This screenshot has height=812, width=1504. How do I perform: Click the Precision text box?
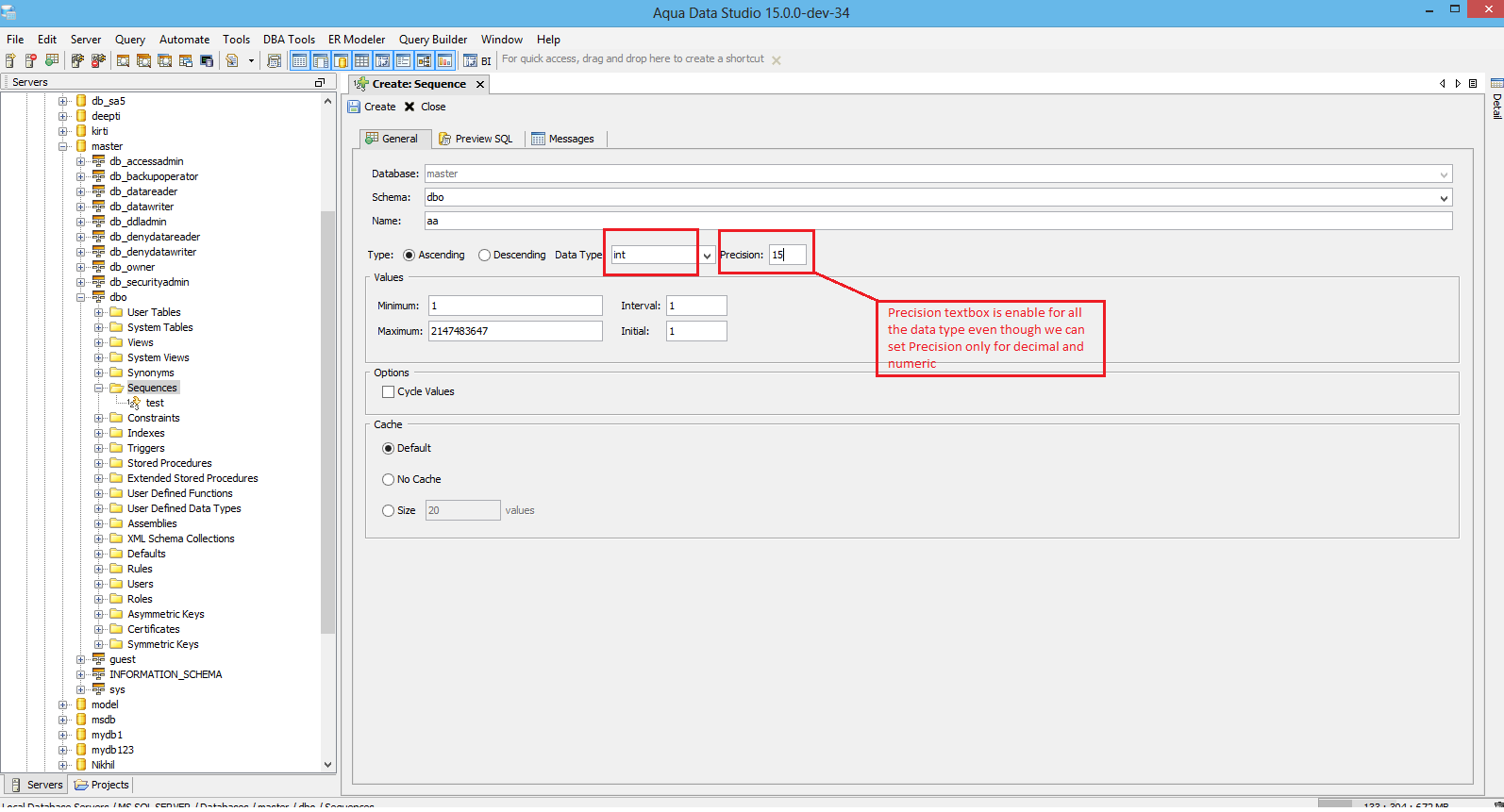tap(788, 255)
